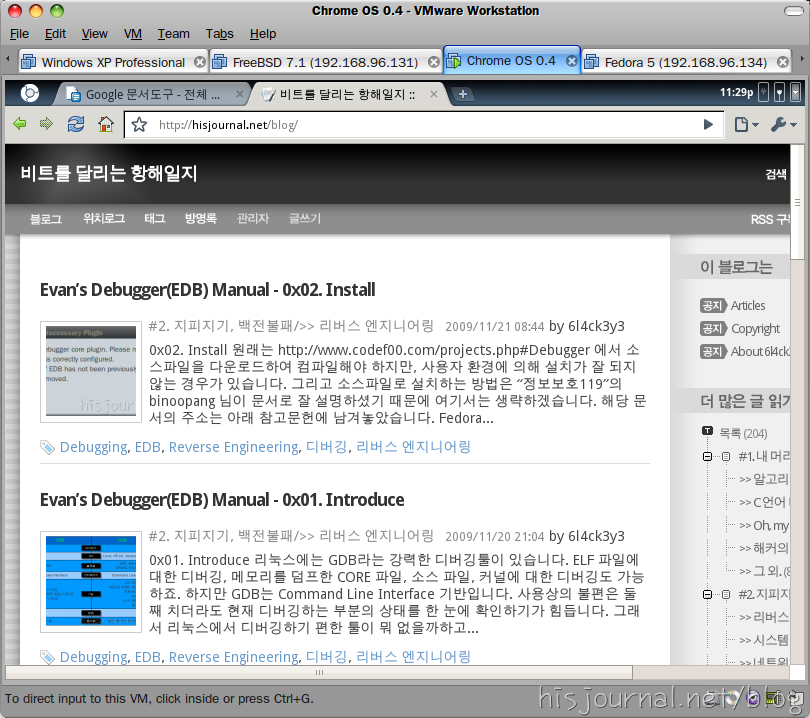
Task: Click the 블로그 navigation link
Action: coord(45,218)
